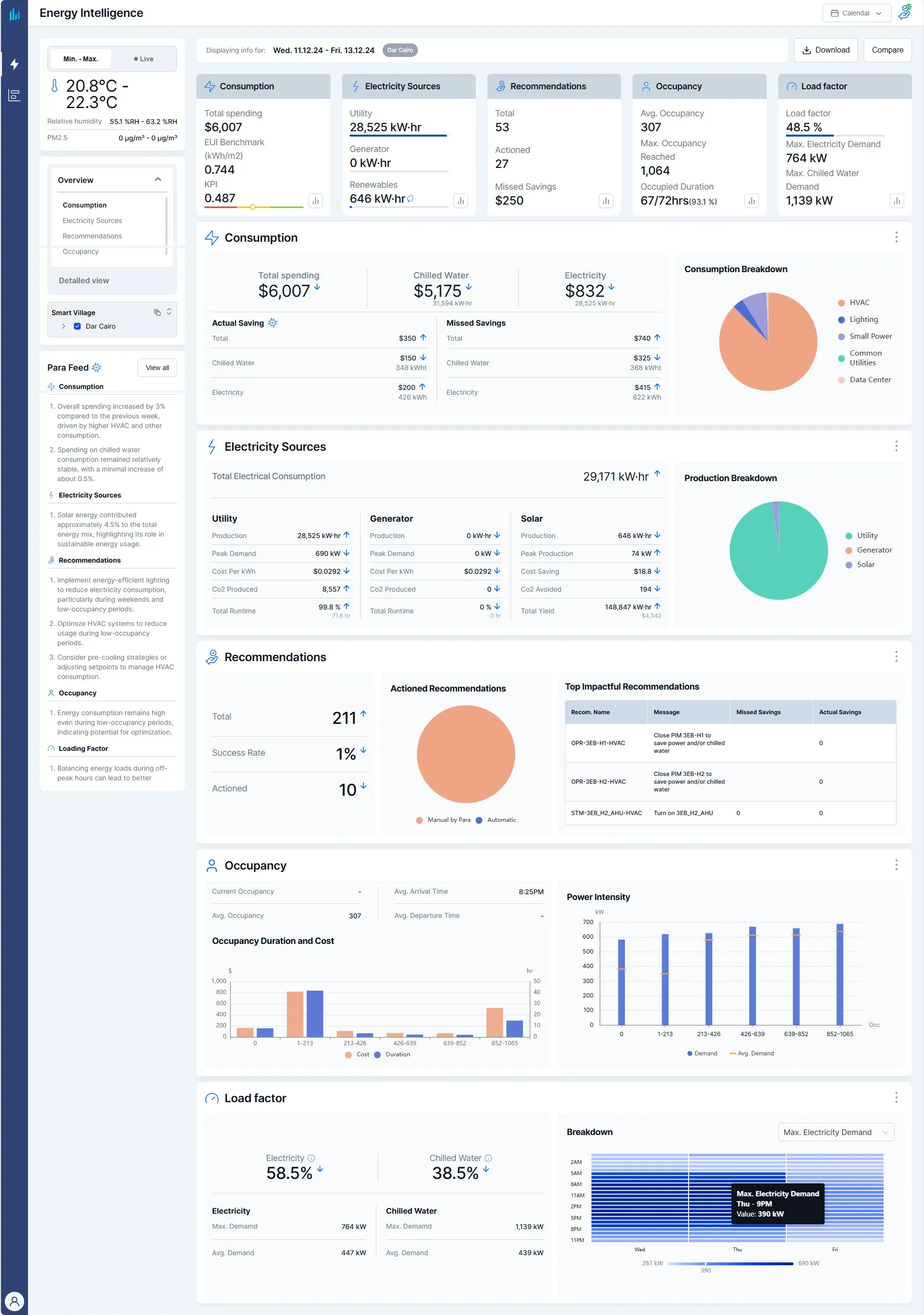The width and height of the screenshot is (924, 1315).
Task: Open the three-dot menu on the Recommendations section
Action: 896,656
